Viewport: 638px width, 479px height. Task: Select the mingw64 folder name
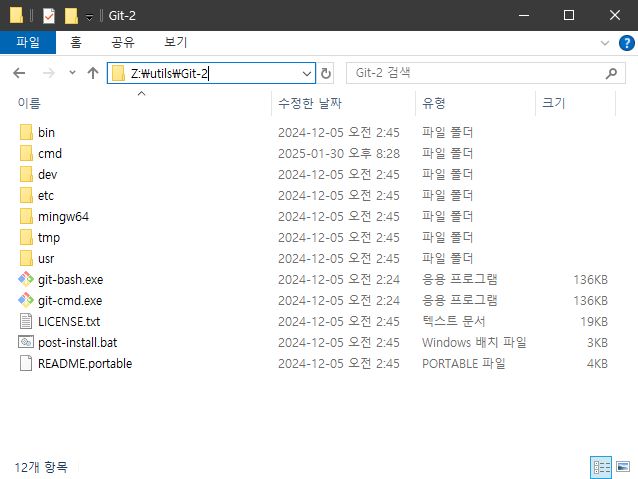coord(63,217)
